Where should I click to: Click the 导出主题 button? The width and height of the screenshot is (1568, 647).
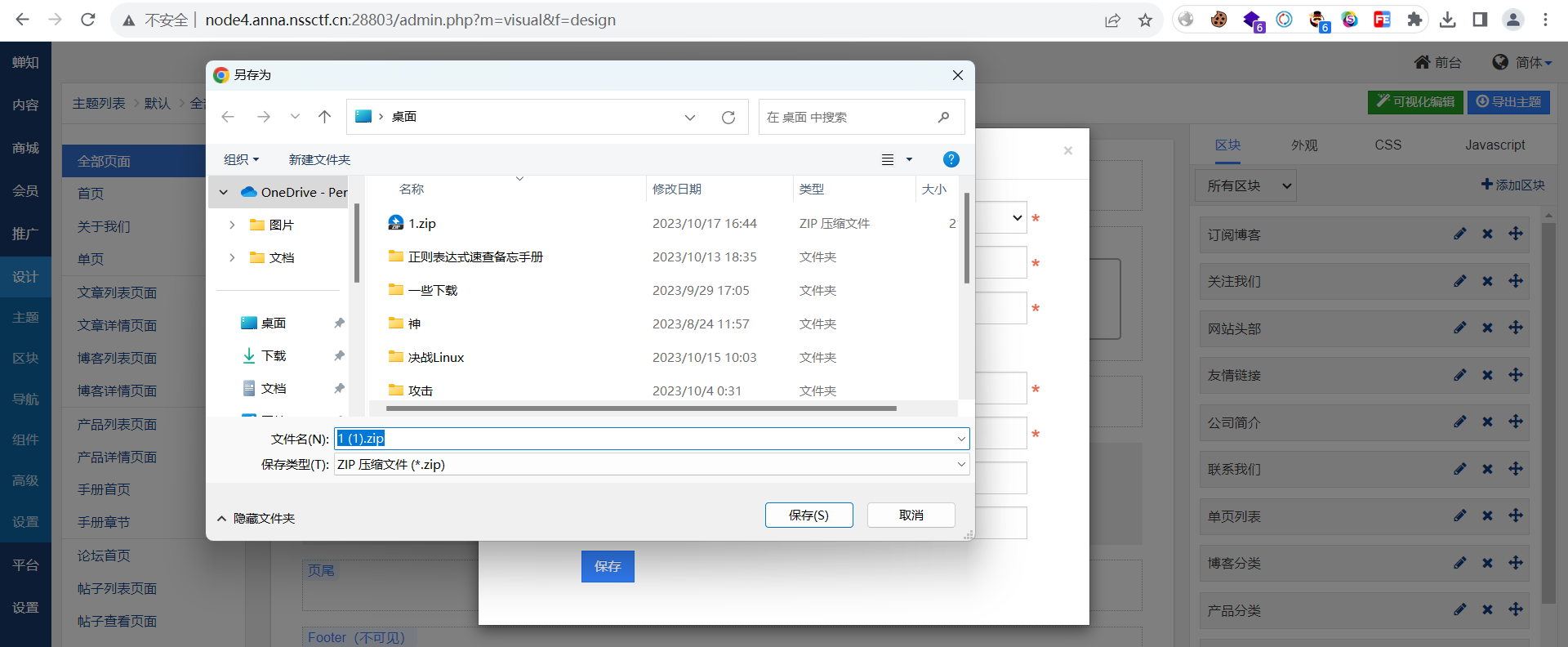point(1508,102)
